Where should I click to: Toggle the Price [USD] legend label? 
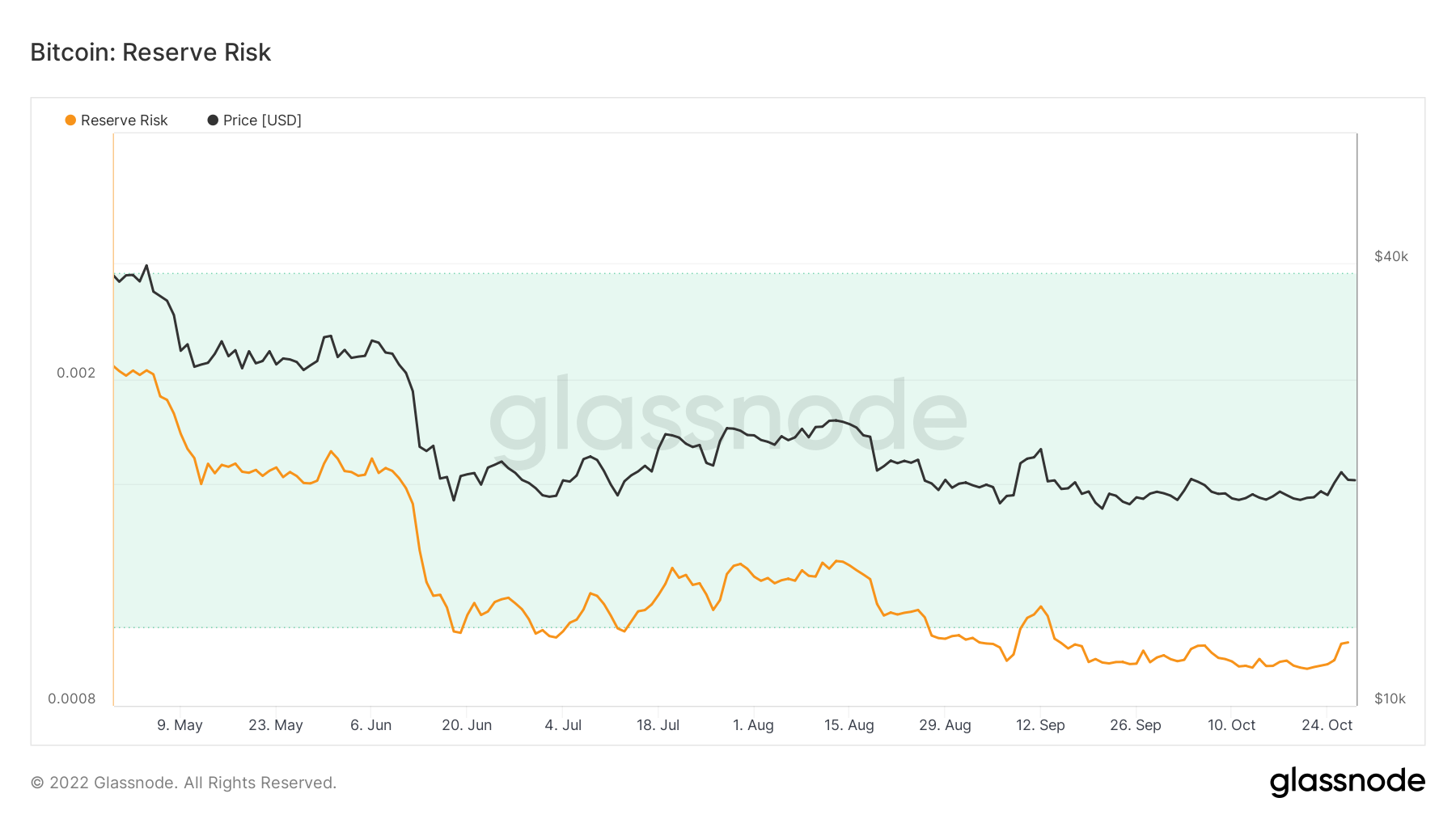(x=262, y=120)
